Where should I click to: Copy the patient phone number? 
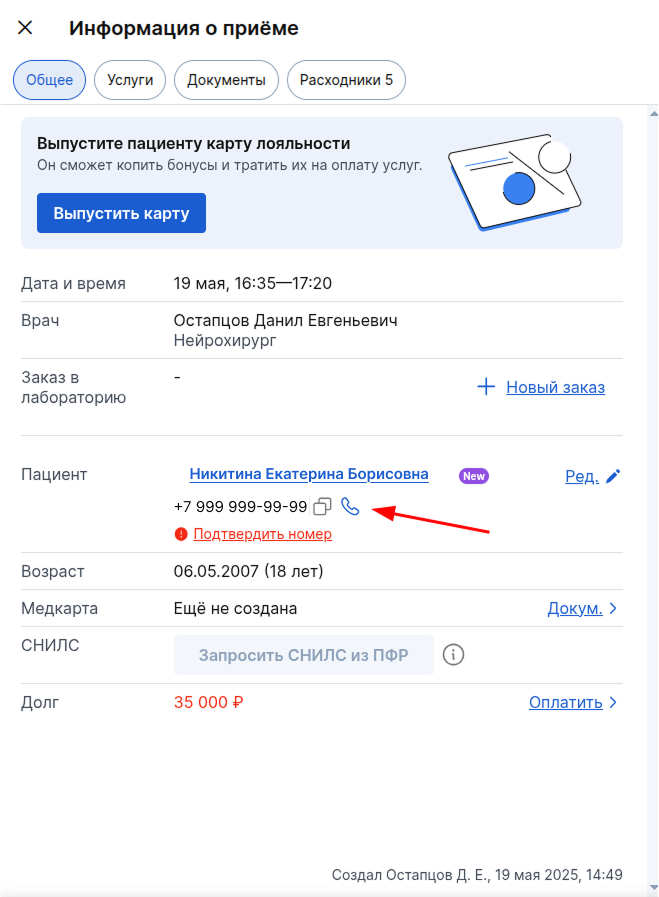pyautogui.click(x=322, y=506)
